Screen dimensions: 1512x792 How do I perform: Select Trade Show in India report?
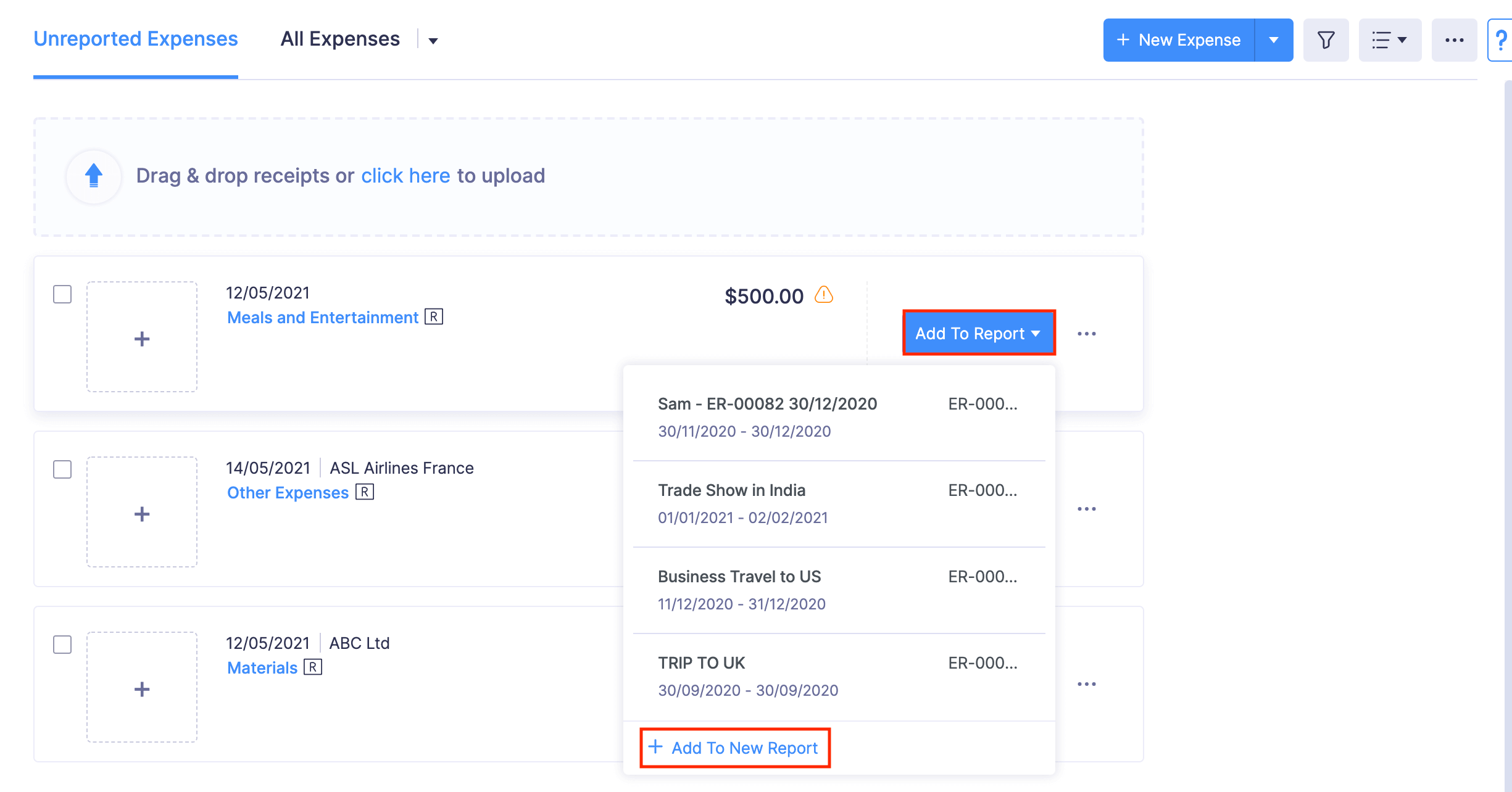731,490
